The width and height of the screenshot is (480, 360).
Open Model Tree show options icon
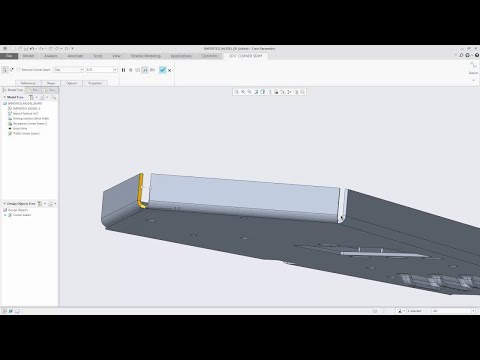point(42,97)
